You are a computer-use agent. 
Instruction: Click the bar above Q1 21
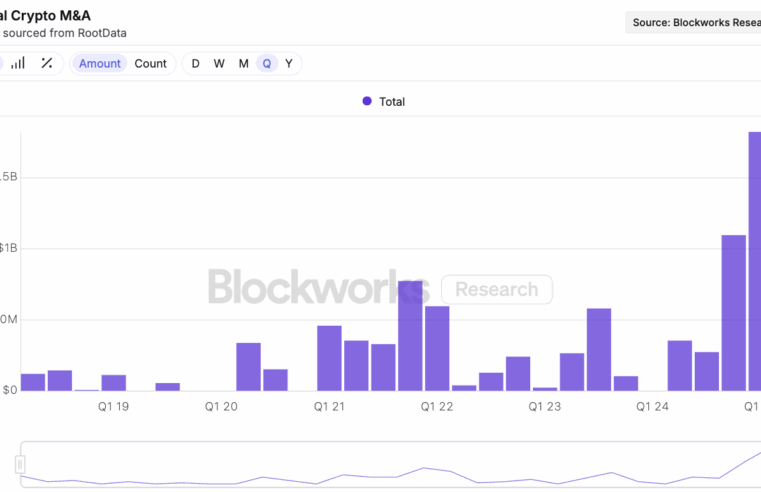point(330,358)
